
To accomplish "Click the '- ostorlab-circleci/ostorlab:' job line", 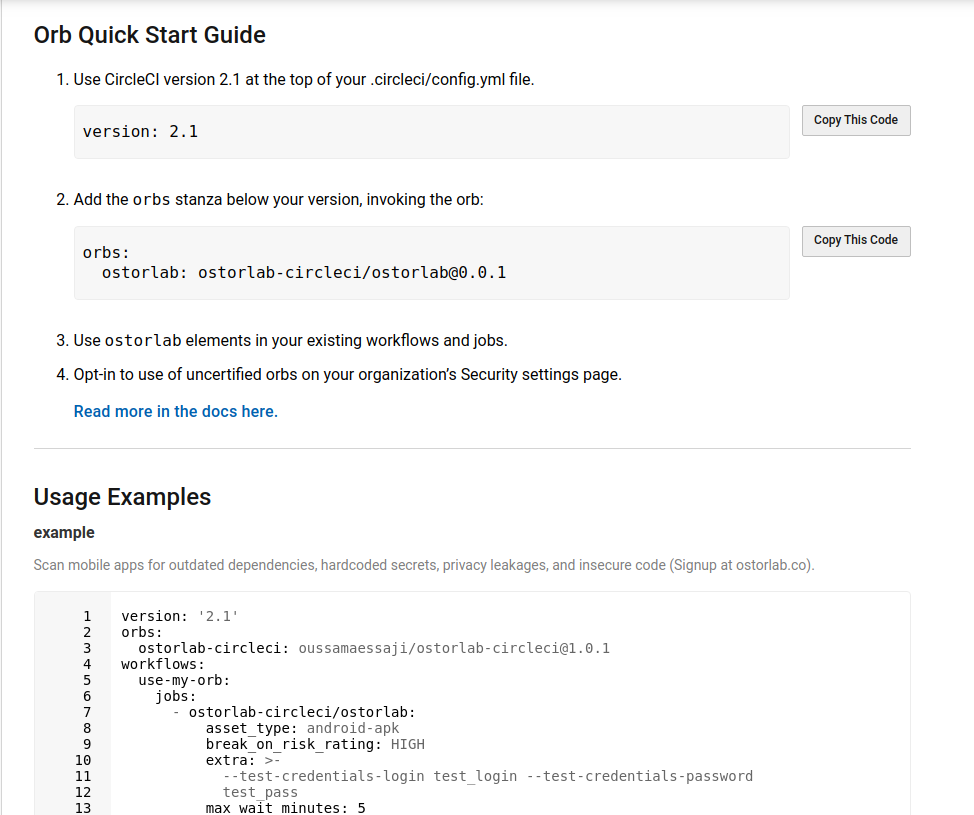I will 294,713.
